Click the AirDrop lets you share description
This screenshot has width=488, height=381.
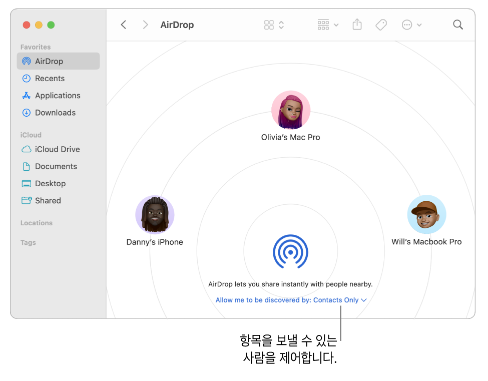pyautogui.click(x=290, y=284)
